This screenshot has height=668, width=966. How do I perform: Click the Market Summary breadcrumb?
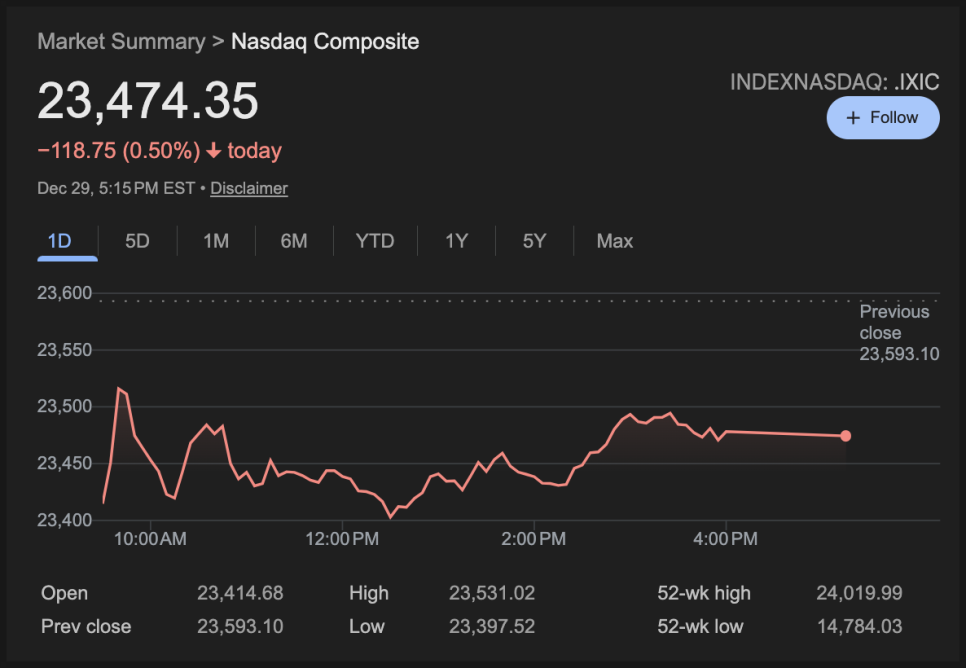point(120,42)
